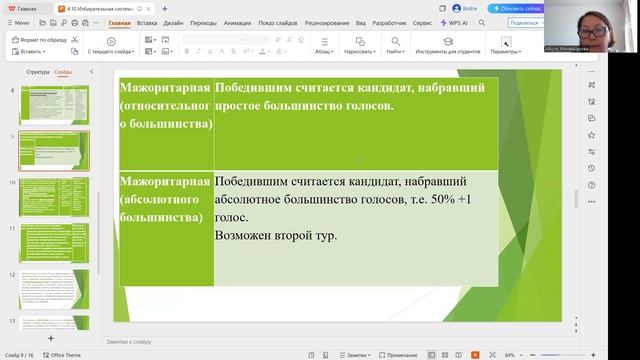Switch to the Структура outline tab
Screen dimensions: 640x360
tap(38, 72)
